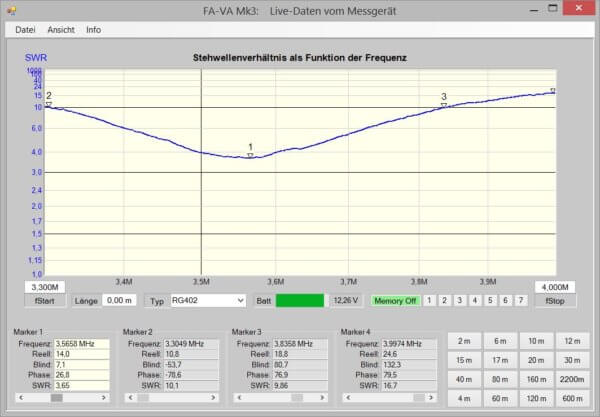
Task: Select the 120 m band button
Action: pos(536,398)
